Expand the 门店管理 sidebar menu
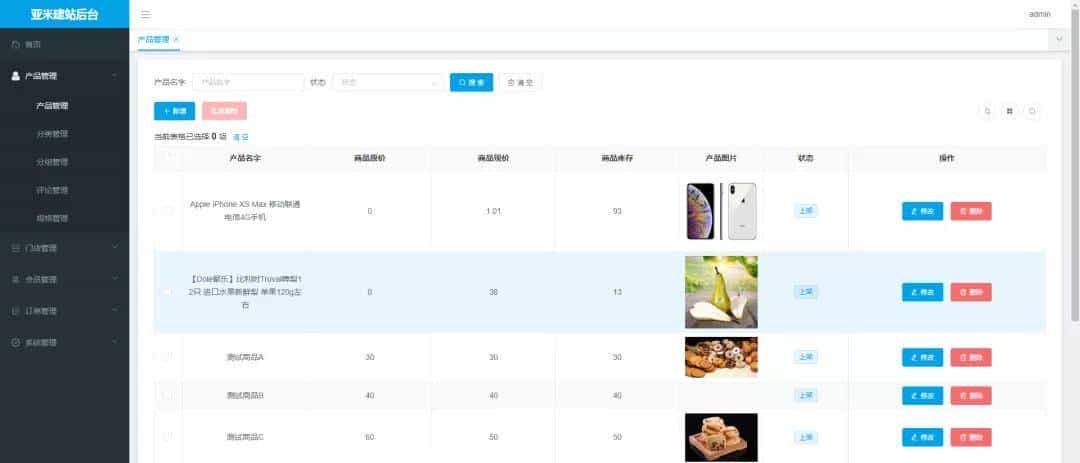 tap(64, 248)
